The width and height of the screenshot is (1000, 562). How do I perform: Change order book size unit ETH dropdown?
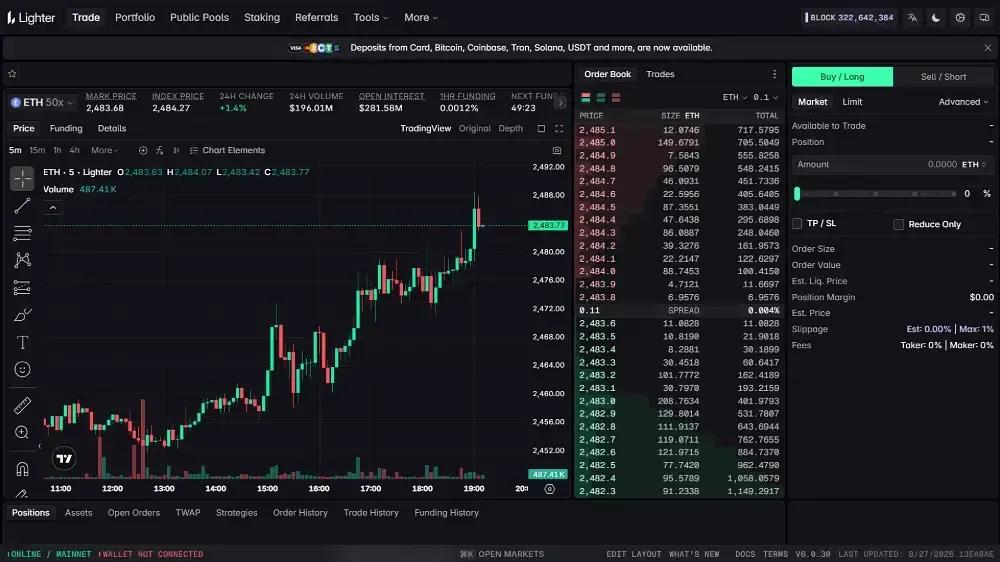click(734, 98)
